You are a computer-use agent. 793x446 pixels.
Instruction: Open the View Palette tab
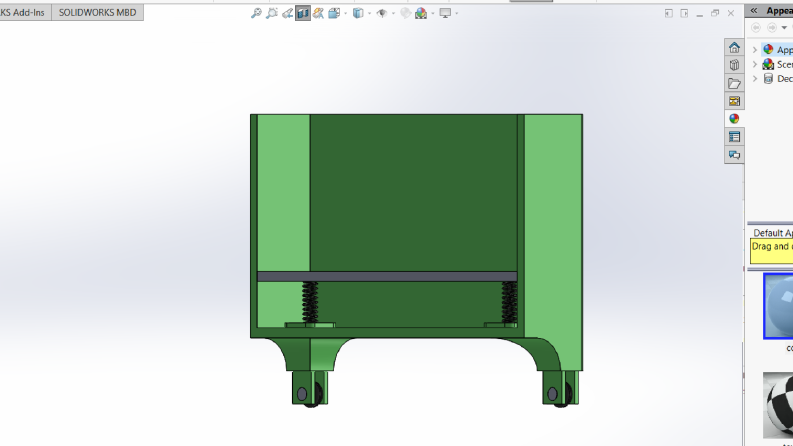(734, 101)
